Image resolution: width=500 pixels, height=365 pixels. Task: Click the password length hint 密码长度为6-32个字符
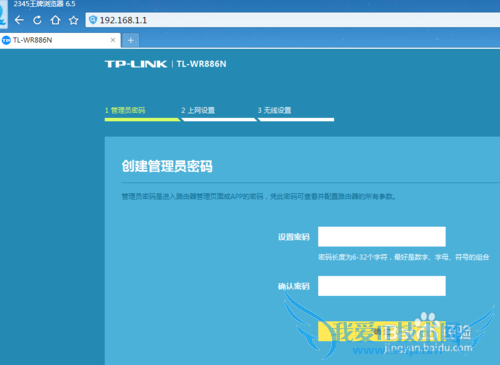click(x=403, y=257)
